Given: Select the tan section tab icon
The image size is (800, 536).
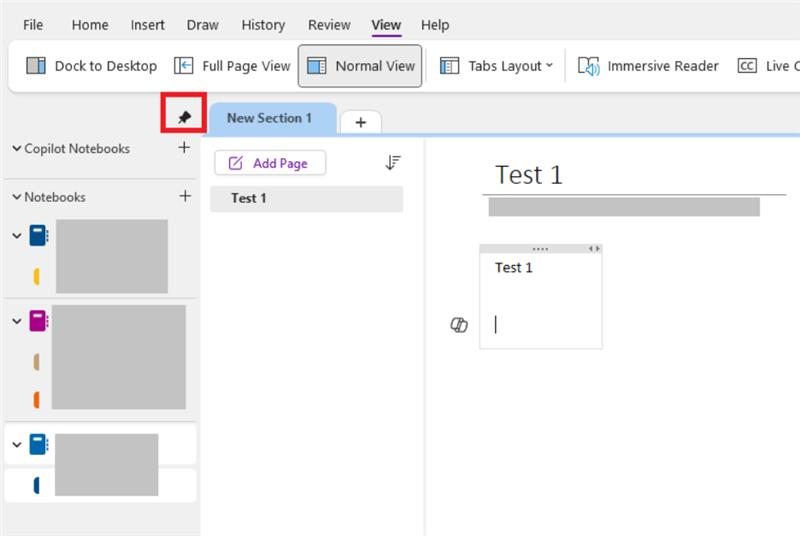Looking at the screenshot, I should pyautogui.click(x=36, y=362).
